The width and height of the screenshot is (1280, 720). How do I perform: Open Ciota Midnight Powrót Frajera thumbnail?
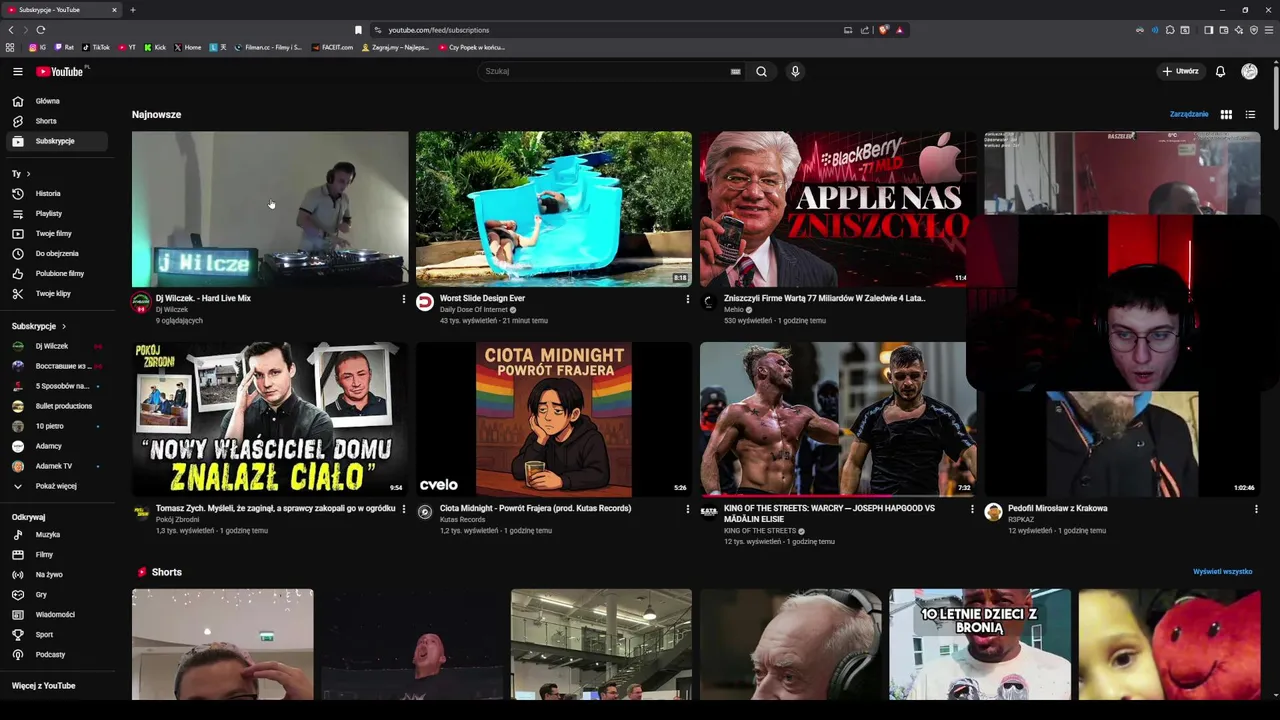pyautogui.click(x=554, y=419)
